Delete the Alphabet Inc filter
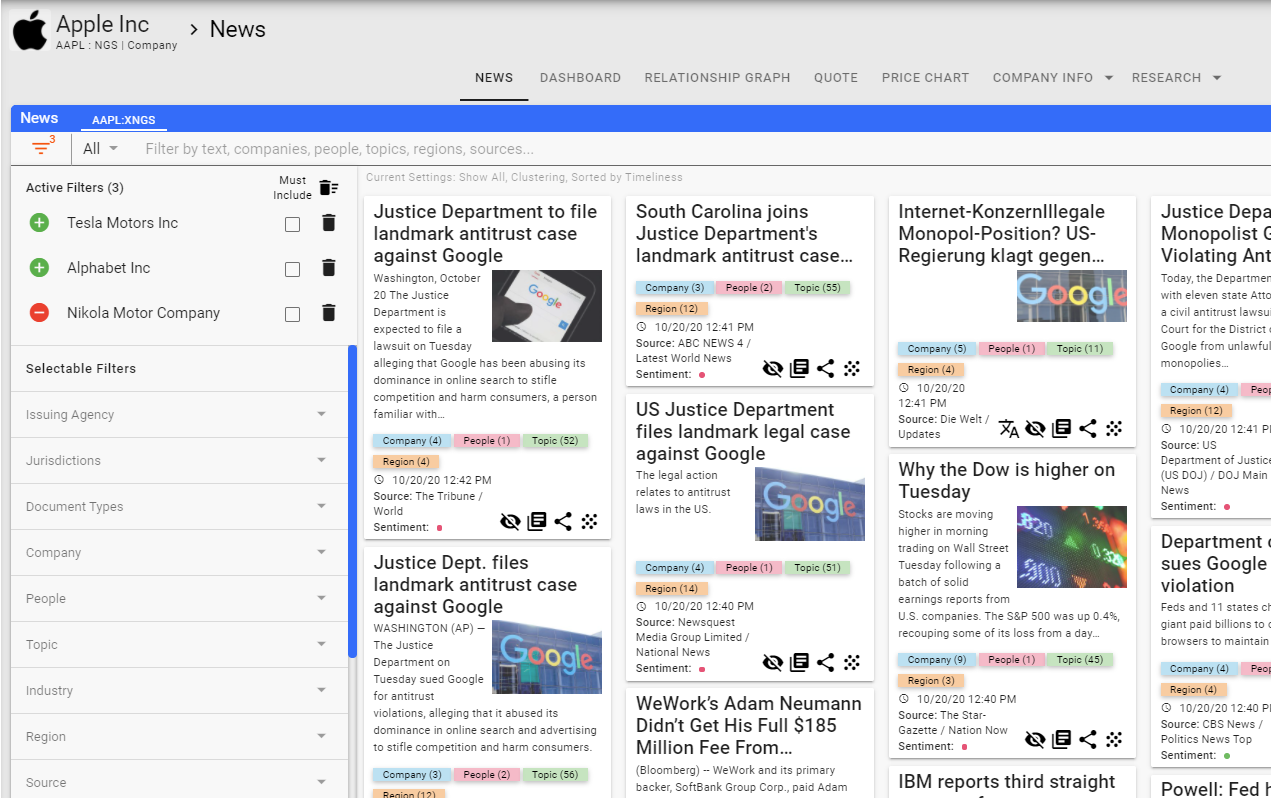 pyautogui.click(x=329, y=268)
